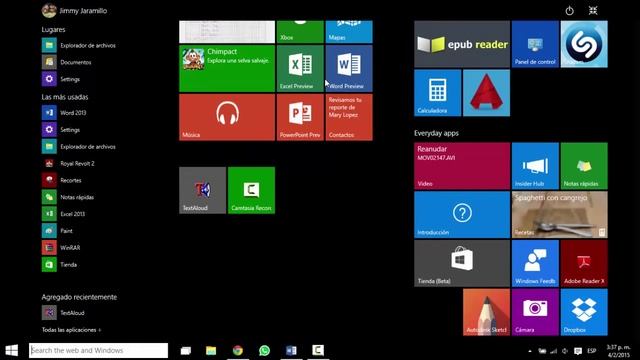
Task: Open WhatsApp from the taskbar
Action: [x=264, y=350]
